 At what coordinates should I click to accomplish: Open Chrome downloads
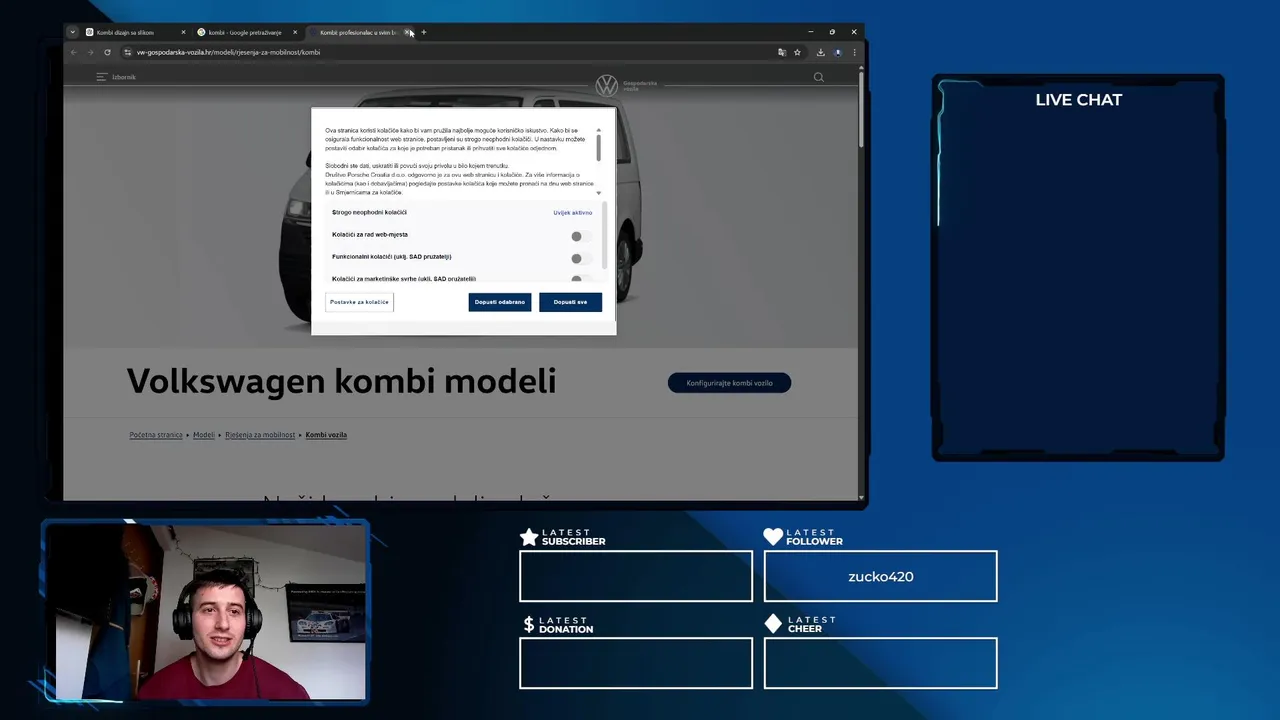(821, 52)
